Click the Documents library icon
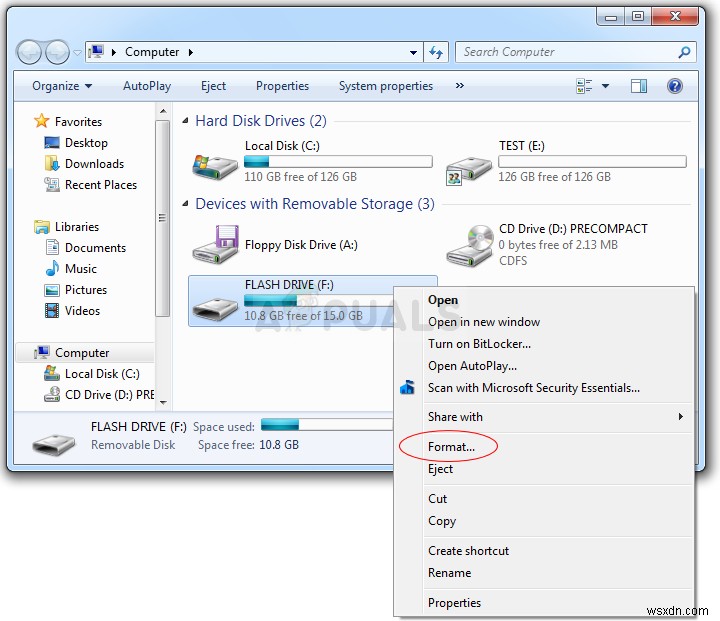 52,247
